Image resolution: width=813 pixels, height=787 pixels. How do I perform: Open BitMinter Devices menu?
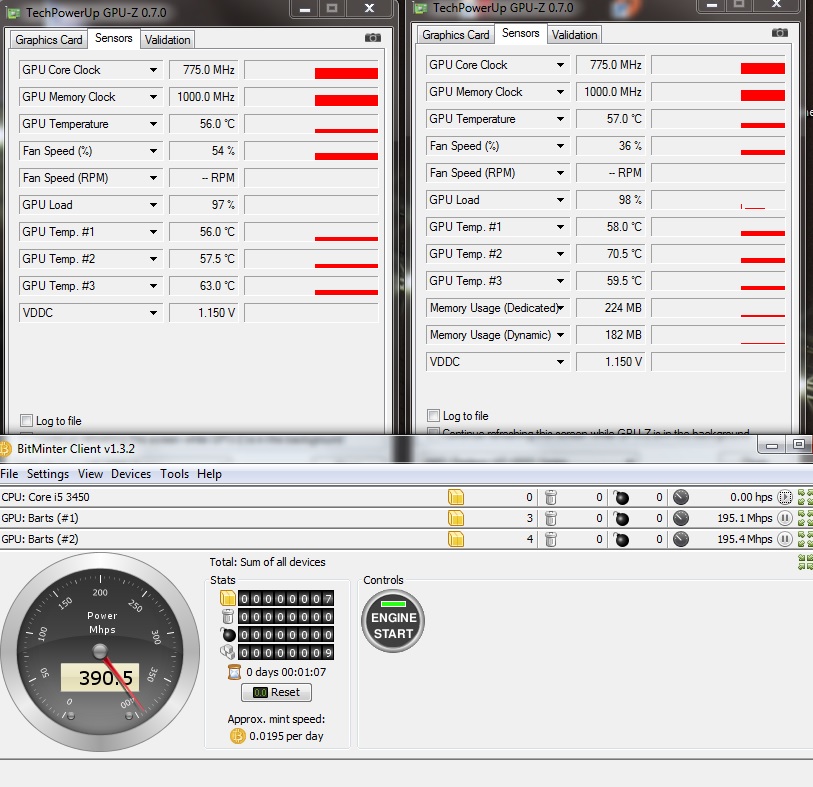coord(131,474)
